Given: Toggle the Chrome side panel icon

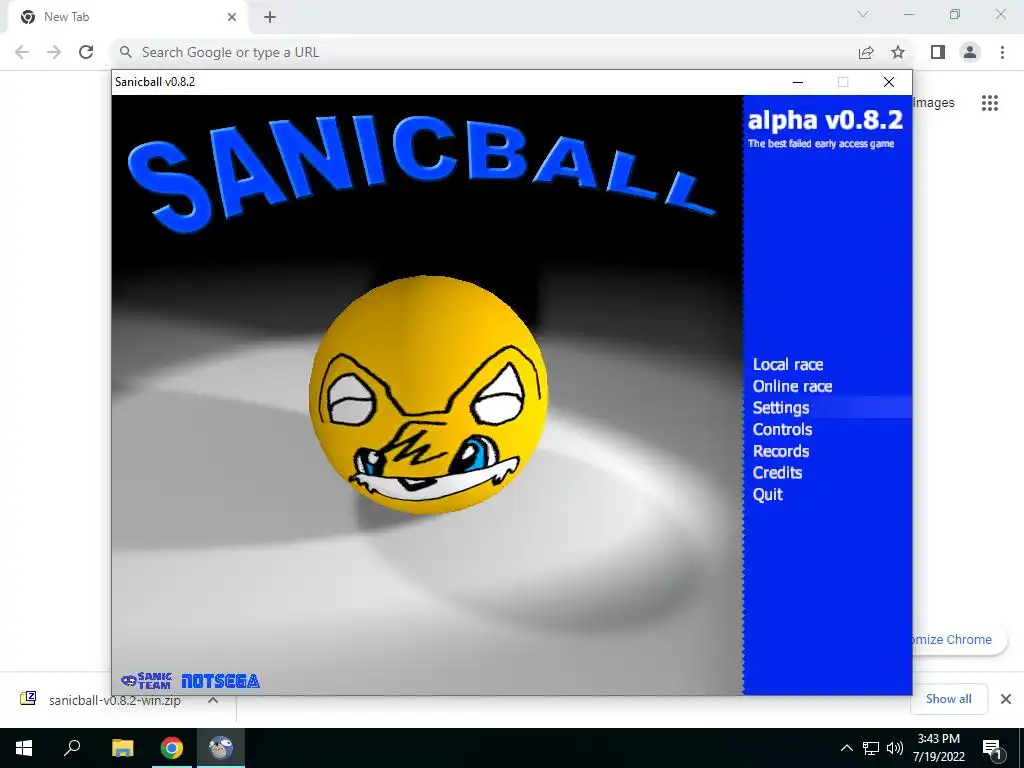Looking at the screenshot, I should (938, 52).
